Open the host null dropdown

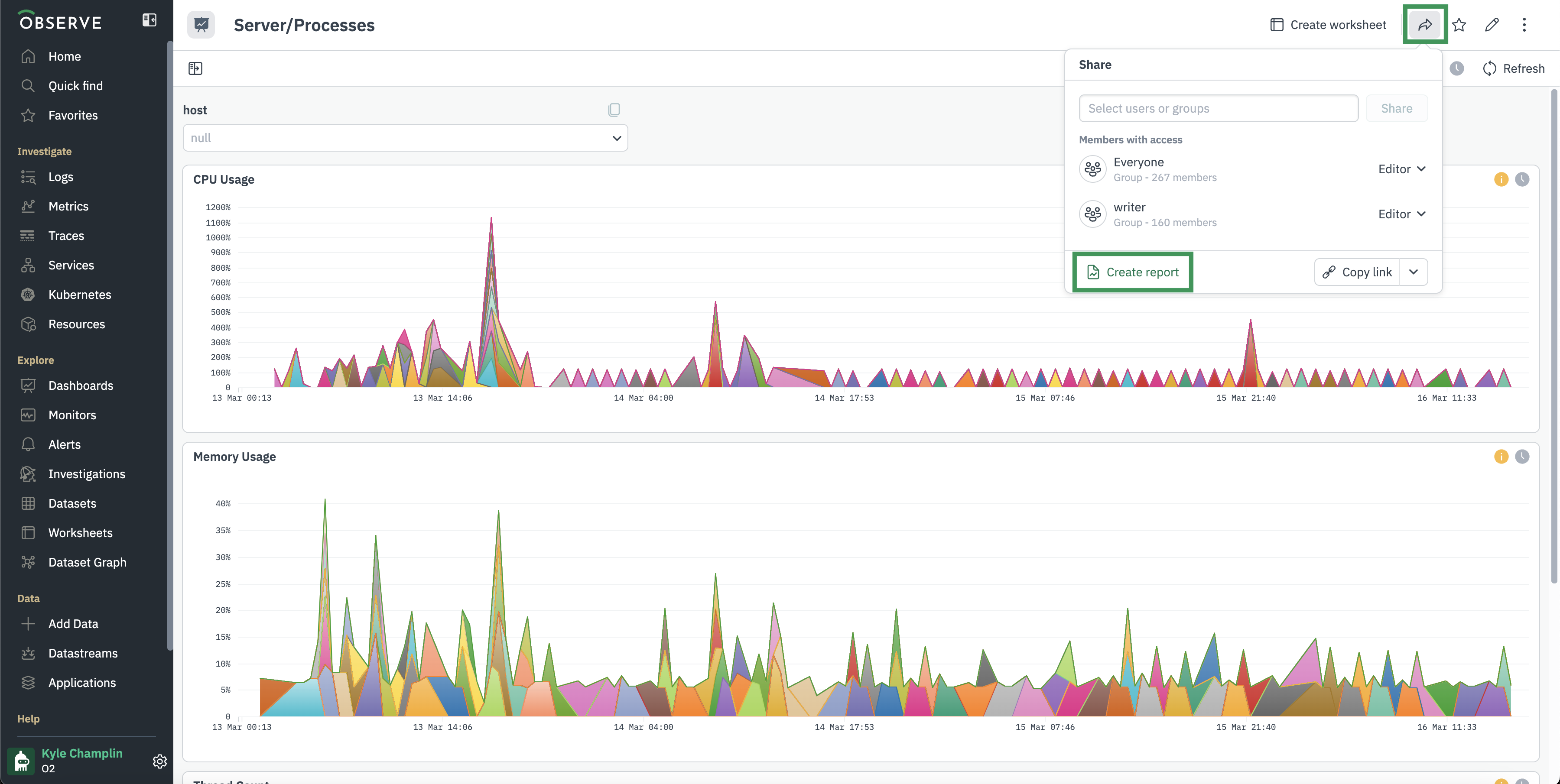click(405, 138)
